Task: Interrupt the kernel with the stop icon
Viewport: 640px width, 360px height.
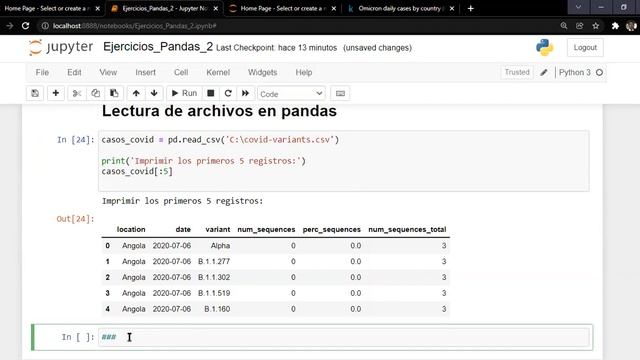Action: tap(211, 93)
